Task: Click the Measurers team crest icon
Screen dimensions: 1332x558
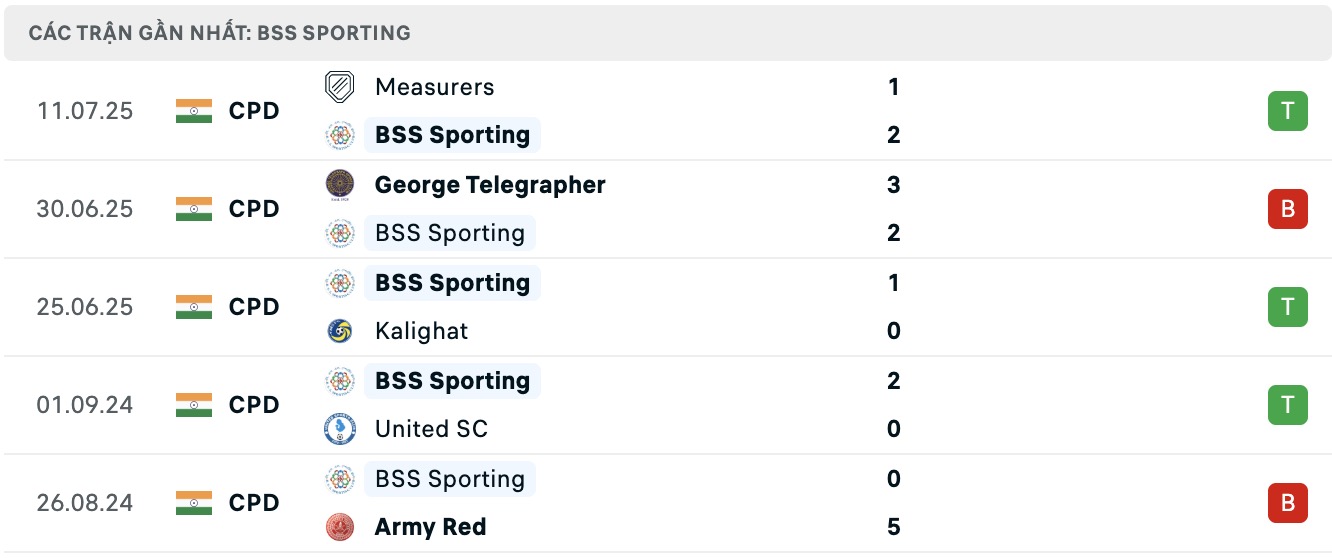Action: (x=340, y=87)
